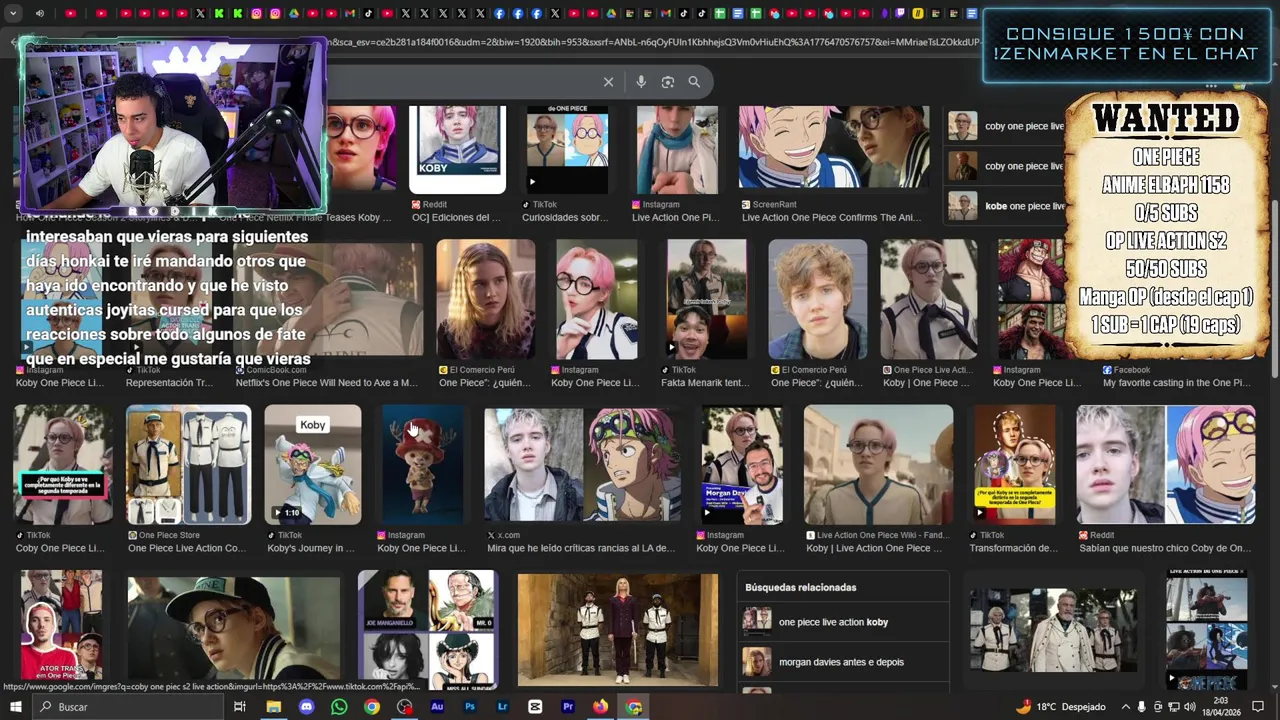
Task: Click the taskbar Buscar search box
Action: [x=127, y=707]
